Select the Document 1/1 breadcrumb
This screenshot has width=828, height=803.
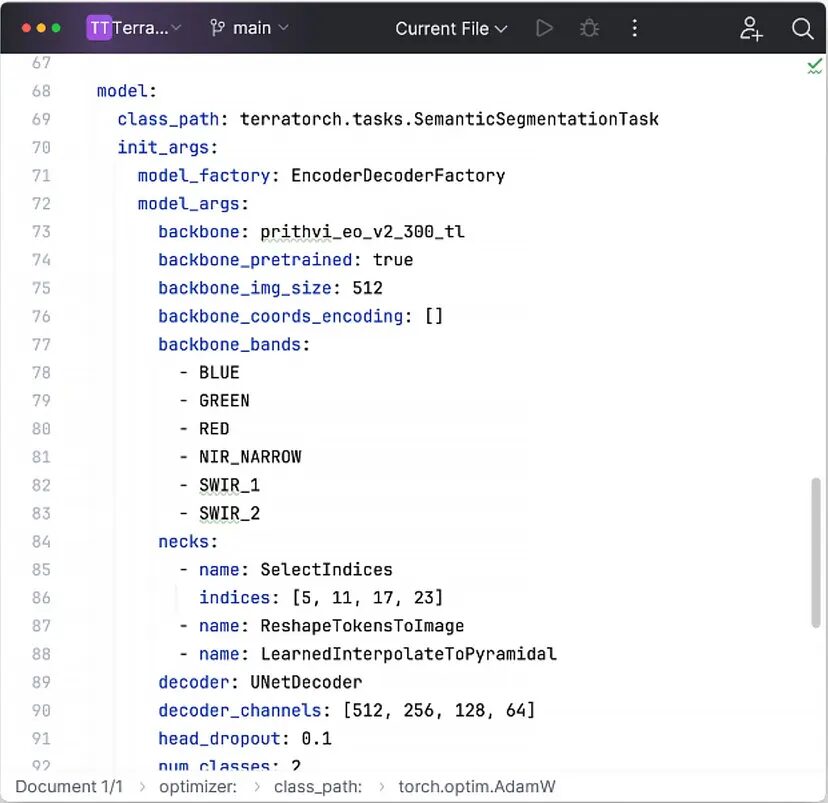click(x=69, y=786)
